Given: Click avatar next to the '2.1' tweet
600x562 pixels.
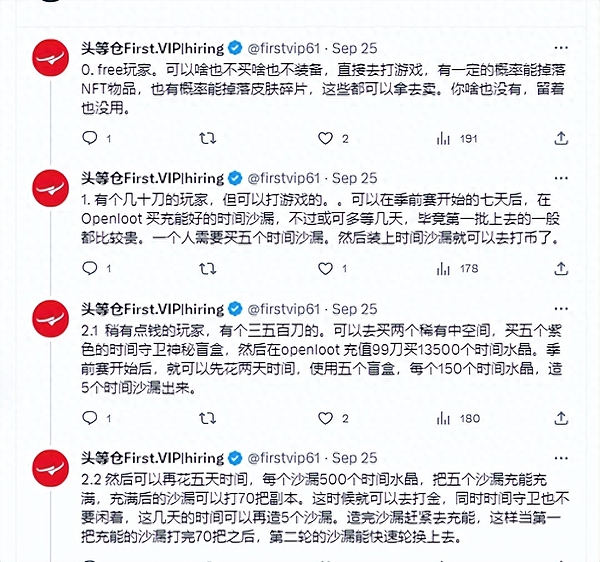Looking at the screenshot, I should click(49, 320).
